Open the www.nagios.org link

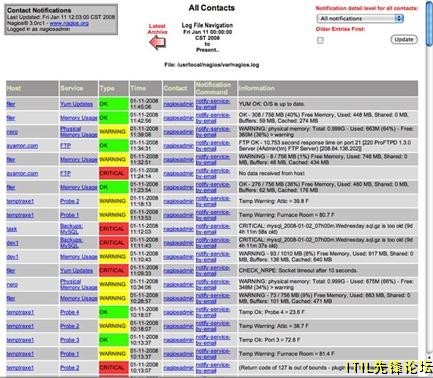(69, 23)
